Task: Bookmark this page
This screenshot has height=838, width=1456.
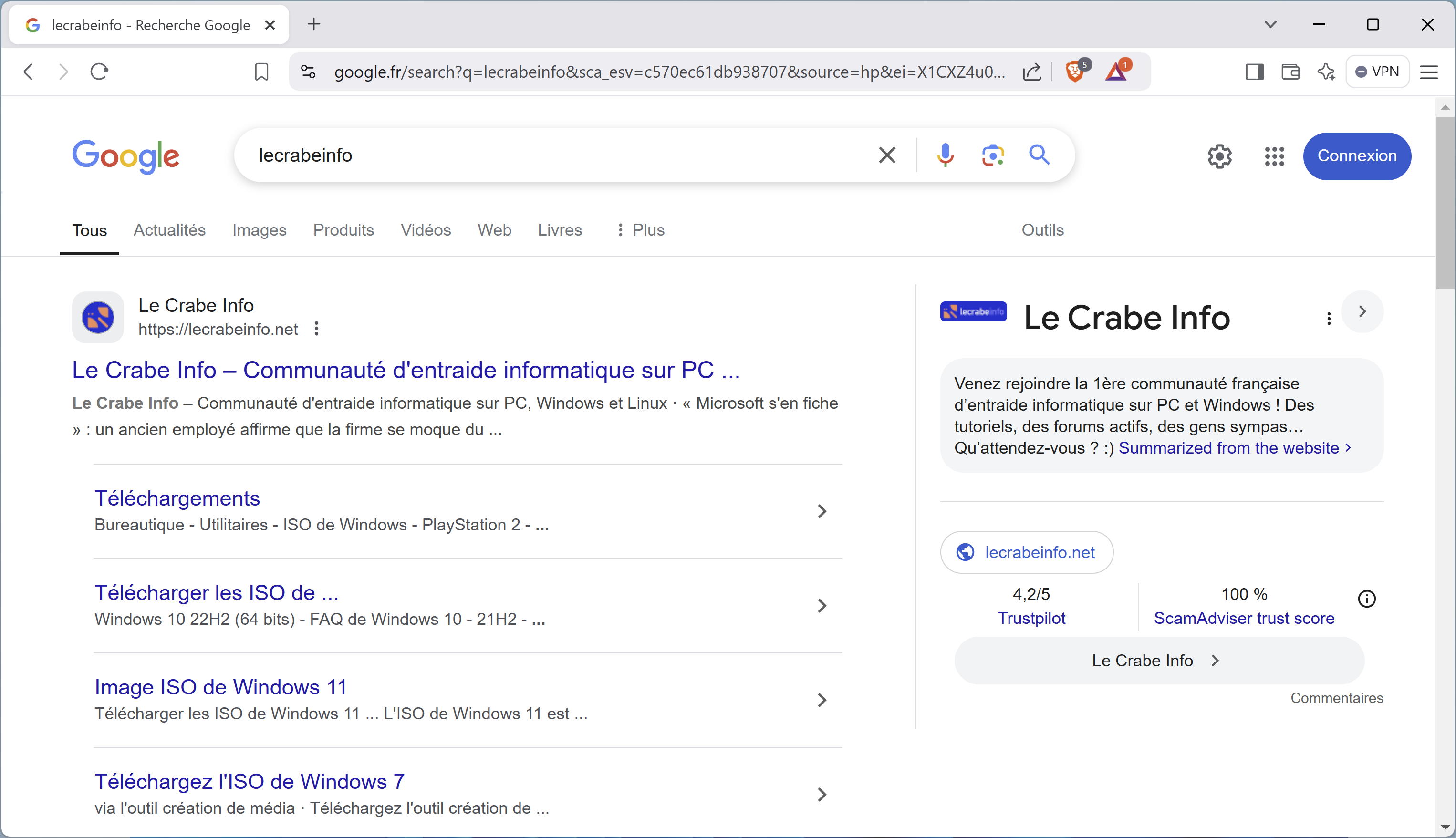Action: pyautogui.click(x=261, y=72)
